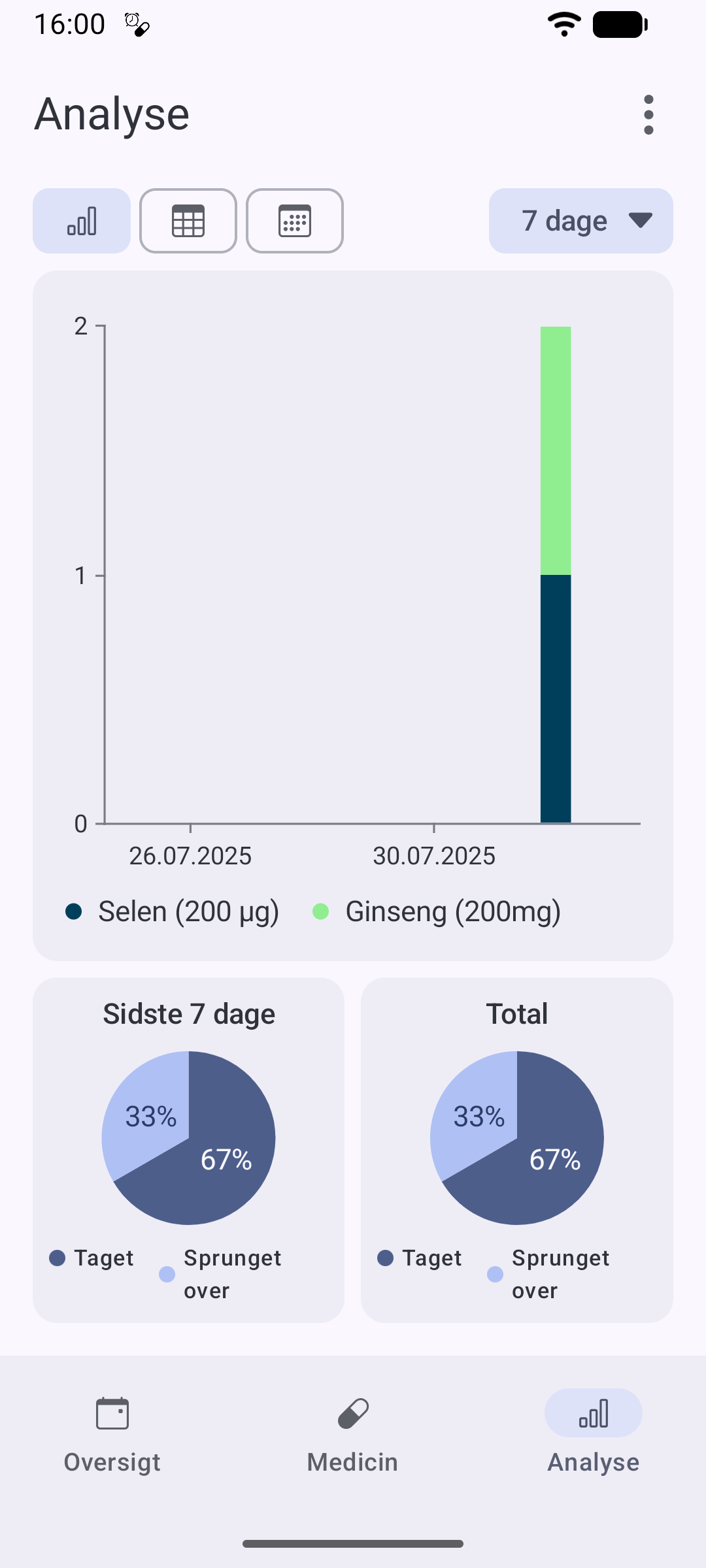Open the 7 dage period dropdown
The height and width of the screenshot is (1568, 706).
(581, 221)
